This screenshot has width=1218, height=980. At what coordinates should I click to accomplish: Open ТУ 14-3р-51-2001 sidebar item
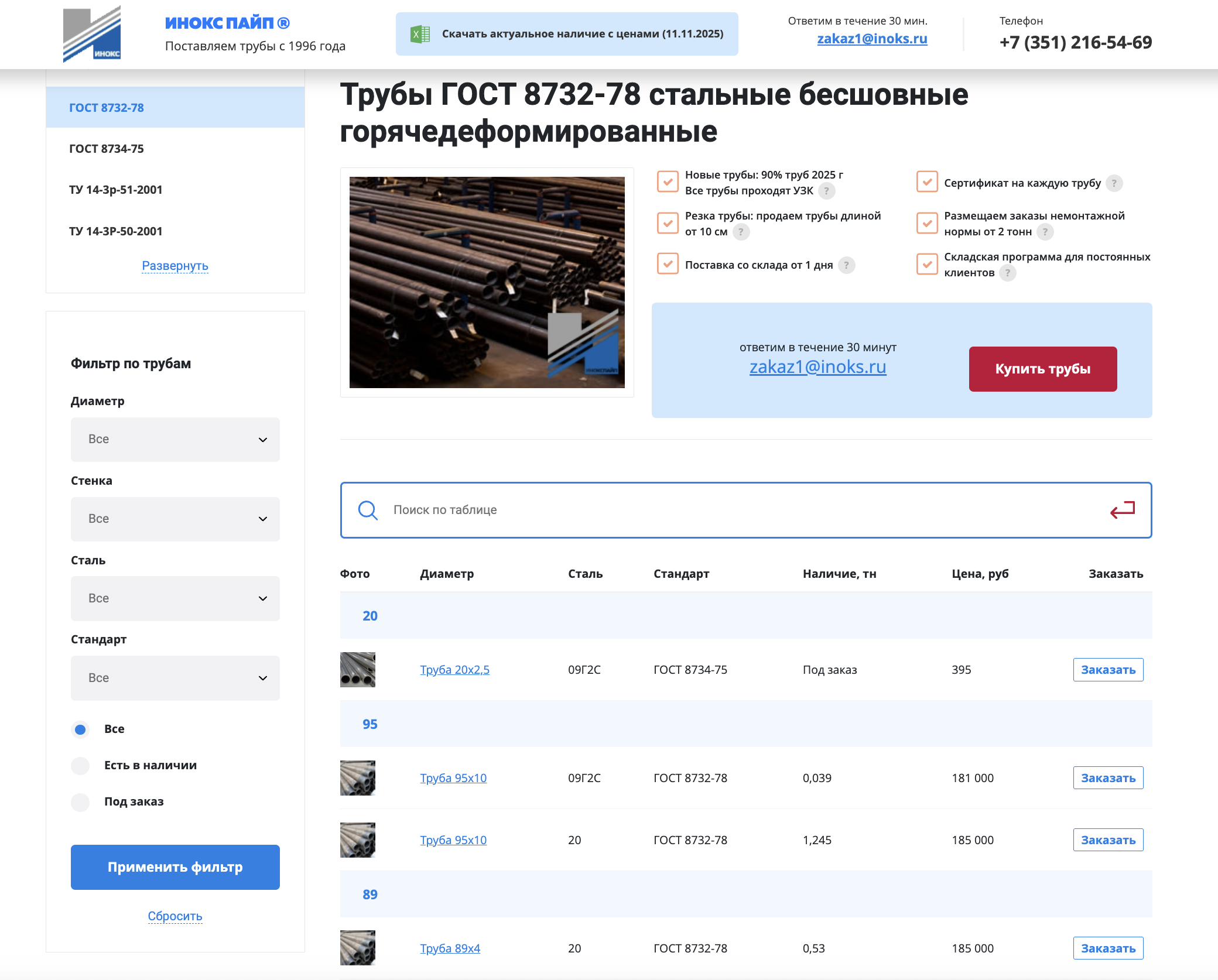pos(116,190)
